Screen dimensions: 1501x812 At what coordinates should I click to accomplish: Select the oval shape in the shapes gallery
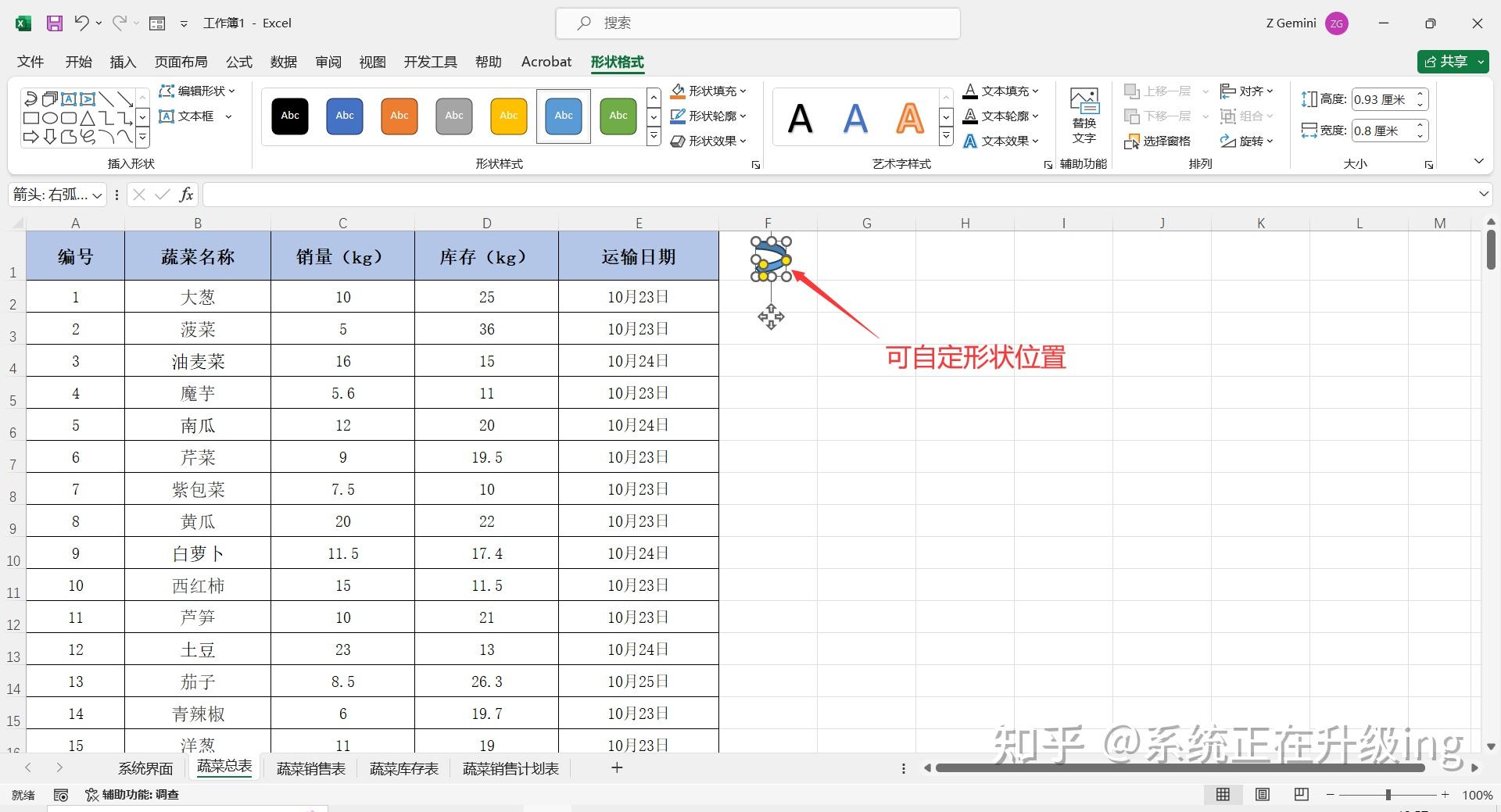(50, 119)
